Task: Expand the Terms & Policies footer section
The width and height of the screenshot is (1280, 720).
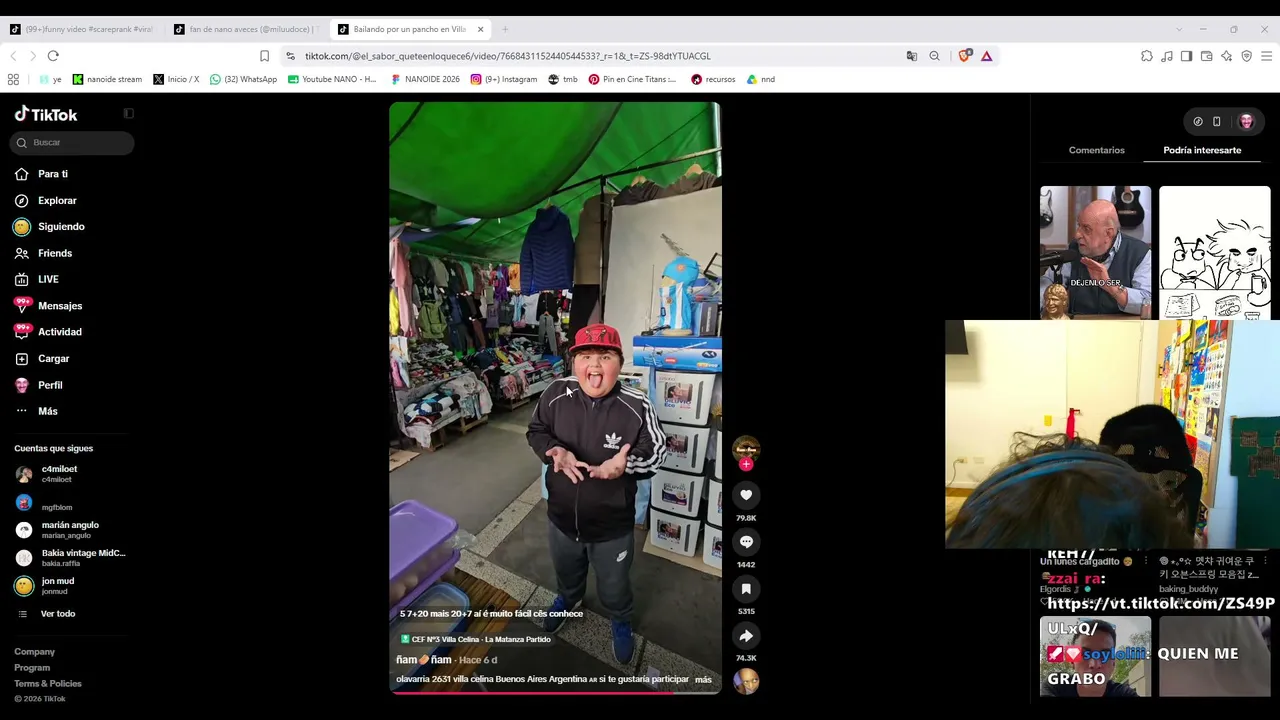Action: (x=48, y=684)
